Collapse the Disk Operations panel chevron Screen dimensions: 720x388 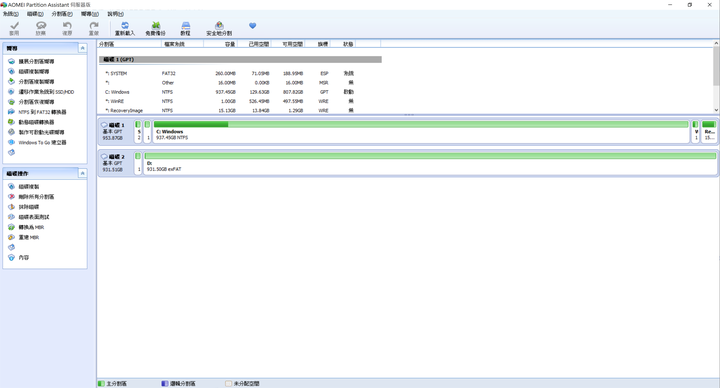[83, 173]
